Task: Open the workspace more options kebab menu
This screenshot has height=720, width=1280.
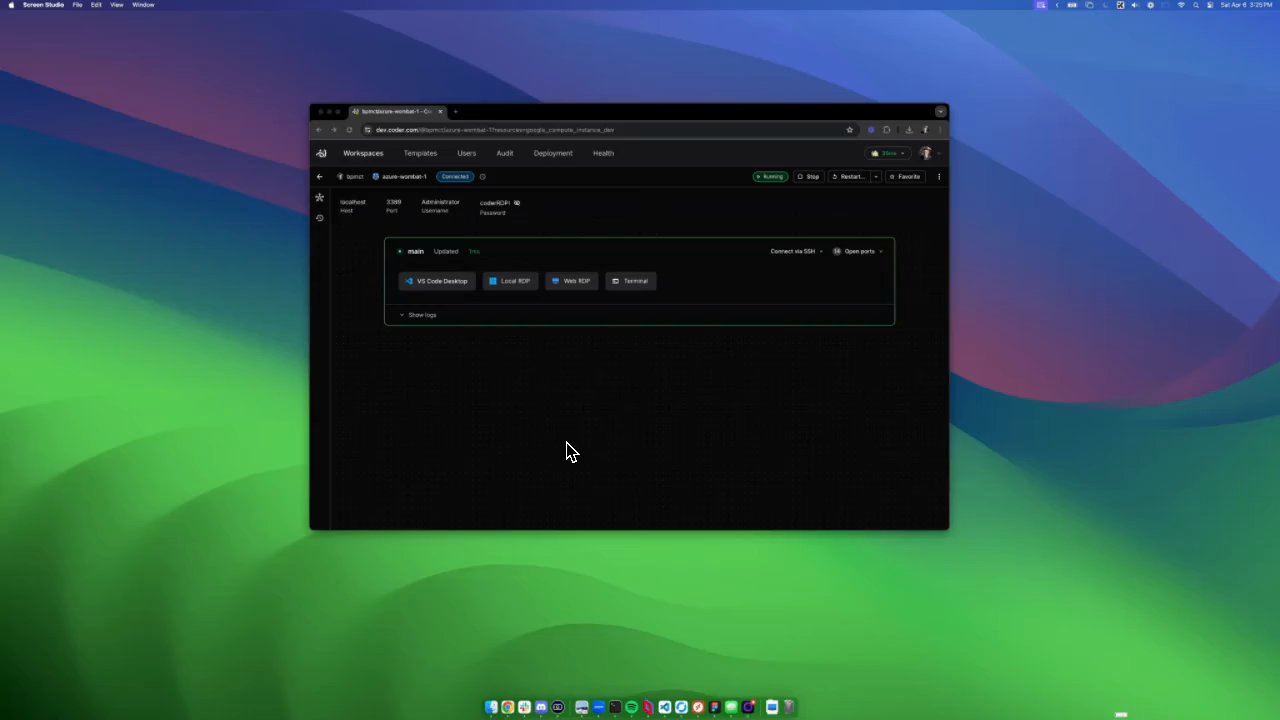Action: pyautogui.click(x=939, y=177)
